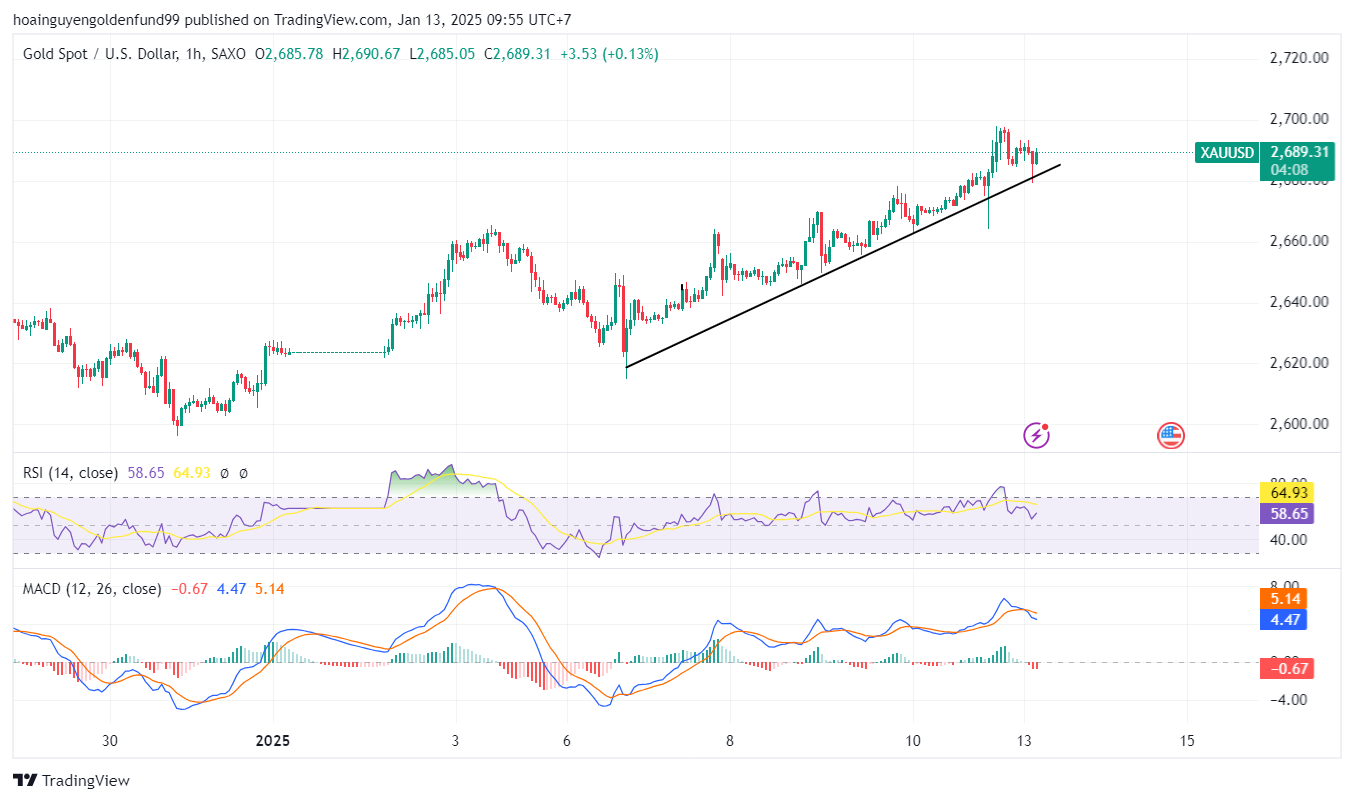Click yellow 64.93 value in RSI legend
1354x802 pixels.
click(192, 472)
